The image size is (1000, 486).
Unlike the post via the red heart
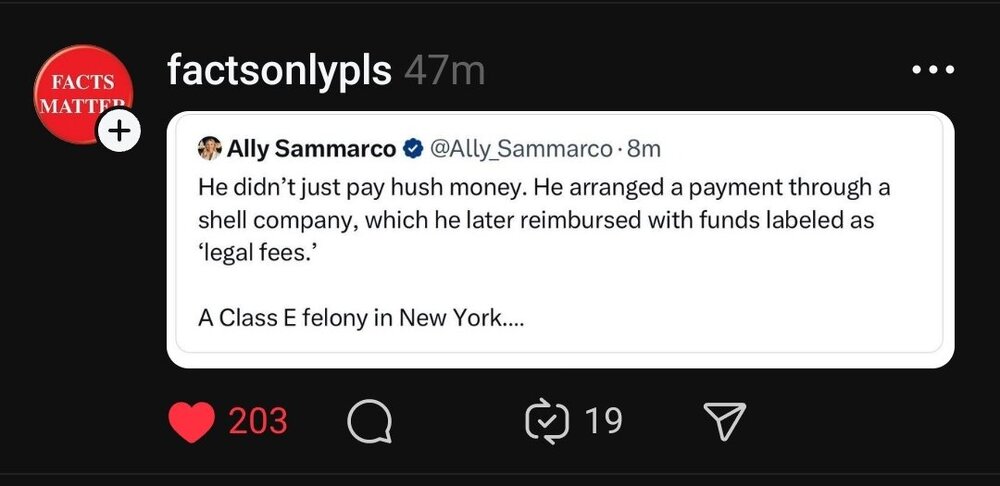click(x=193, y=421)
